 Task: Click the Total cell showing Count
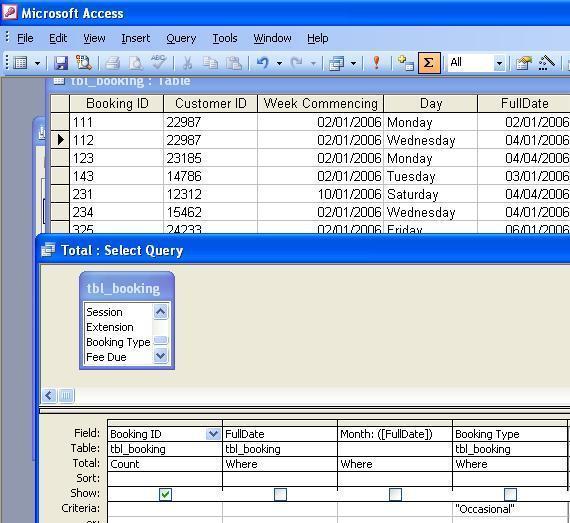165,464
